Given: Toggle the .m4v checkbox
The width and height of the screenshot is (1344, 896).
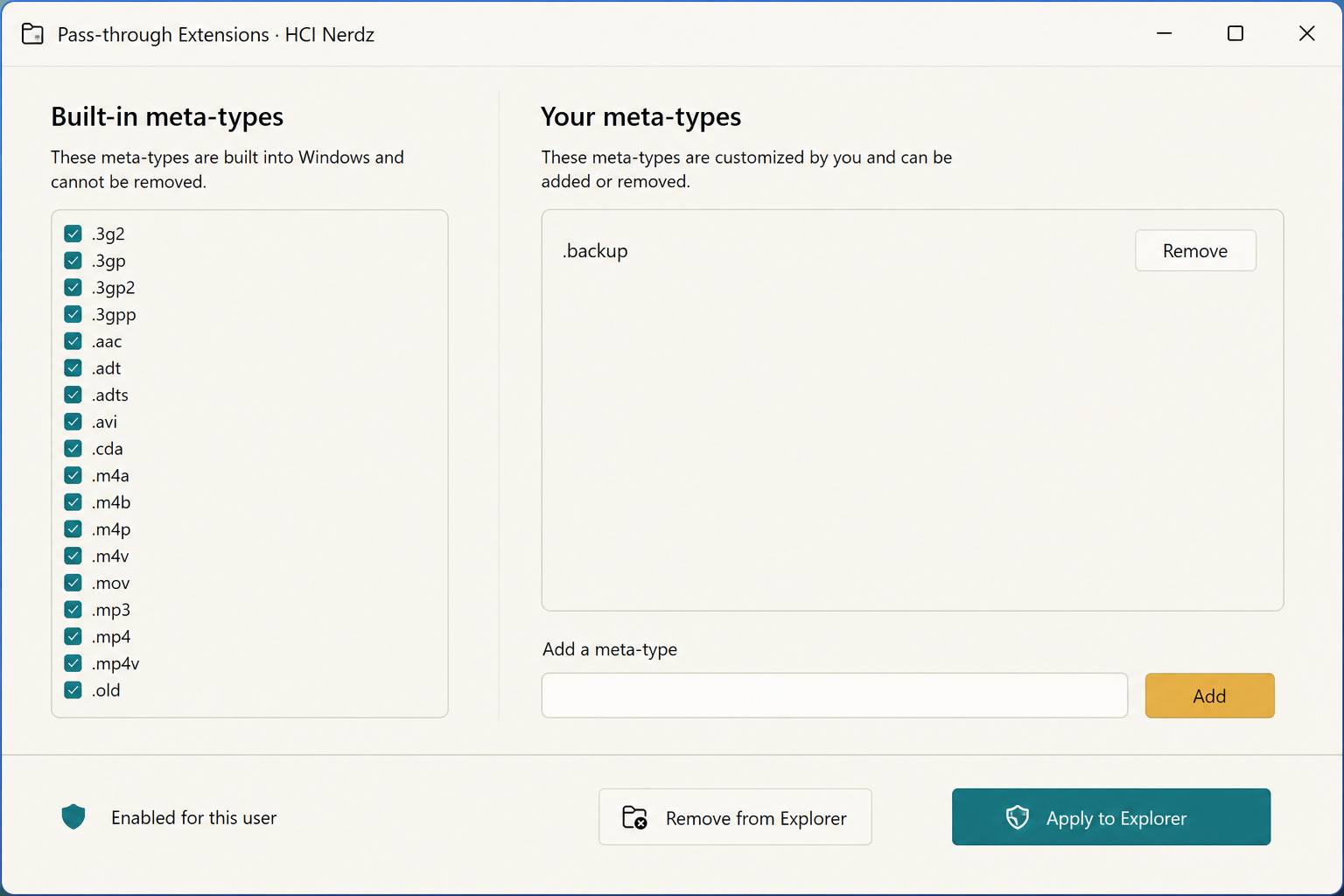Looking at the screenshot, I should click(x=73, y=556).
